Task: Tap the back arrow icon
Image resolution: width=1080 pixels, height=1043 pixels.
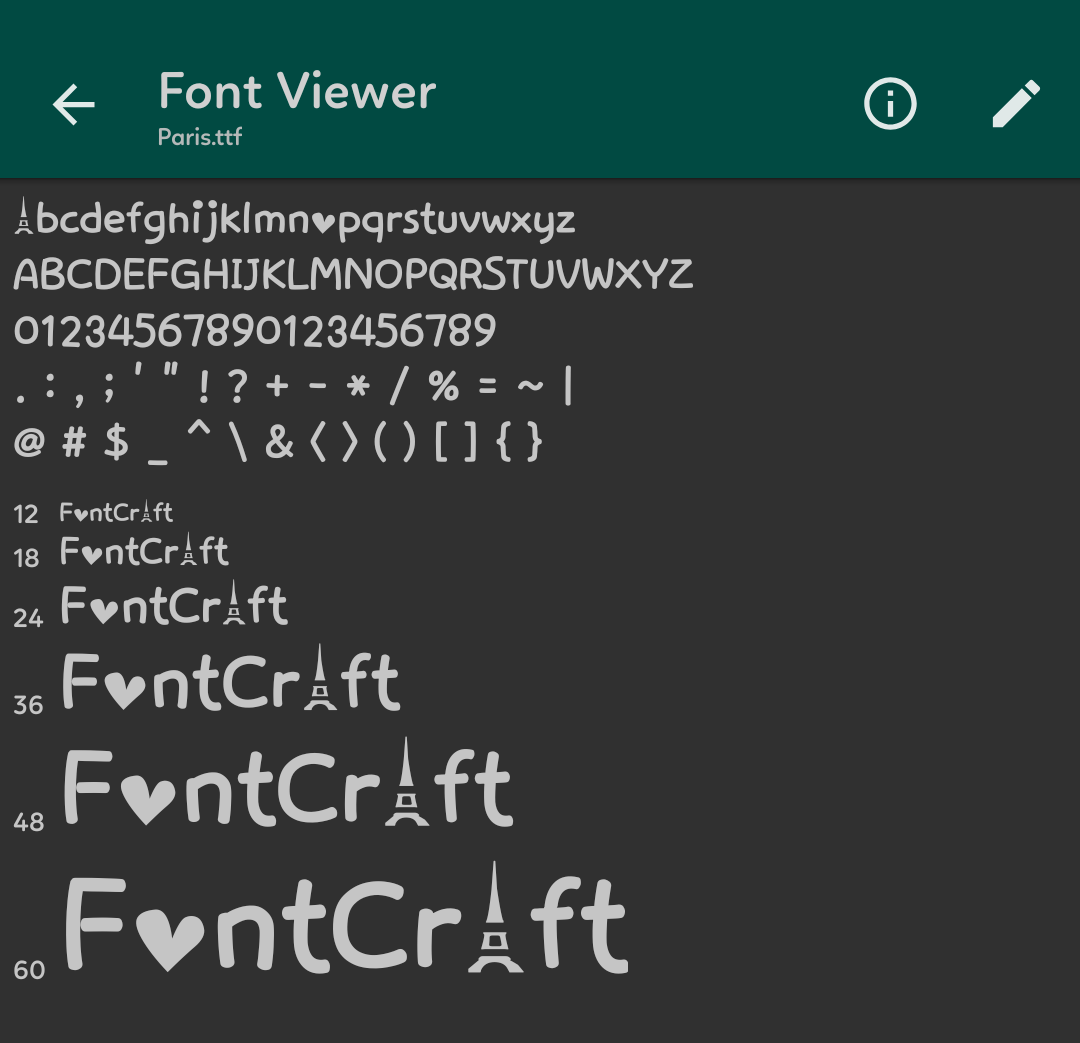Action: (x=74, y=104)
